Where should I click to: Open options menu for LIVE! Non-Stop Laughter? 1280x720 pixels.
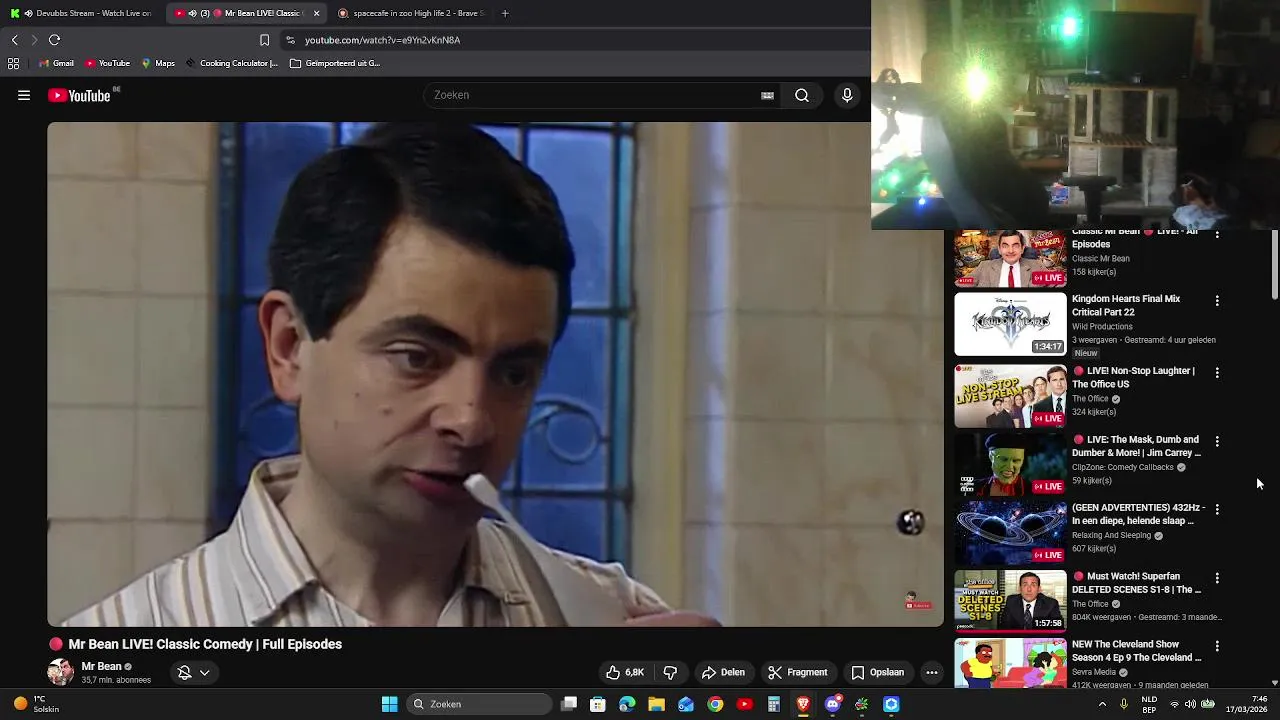[1217, 372]
